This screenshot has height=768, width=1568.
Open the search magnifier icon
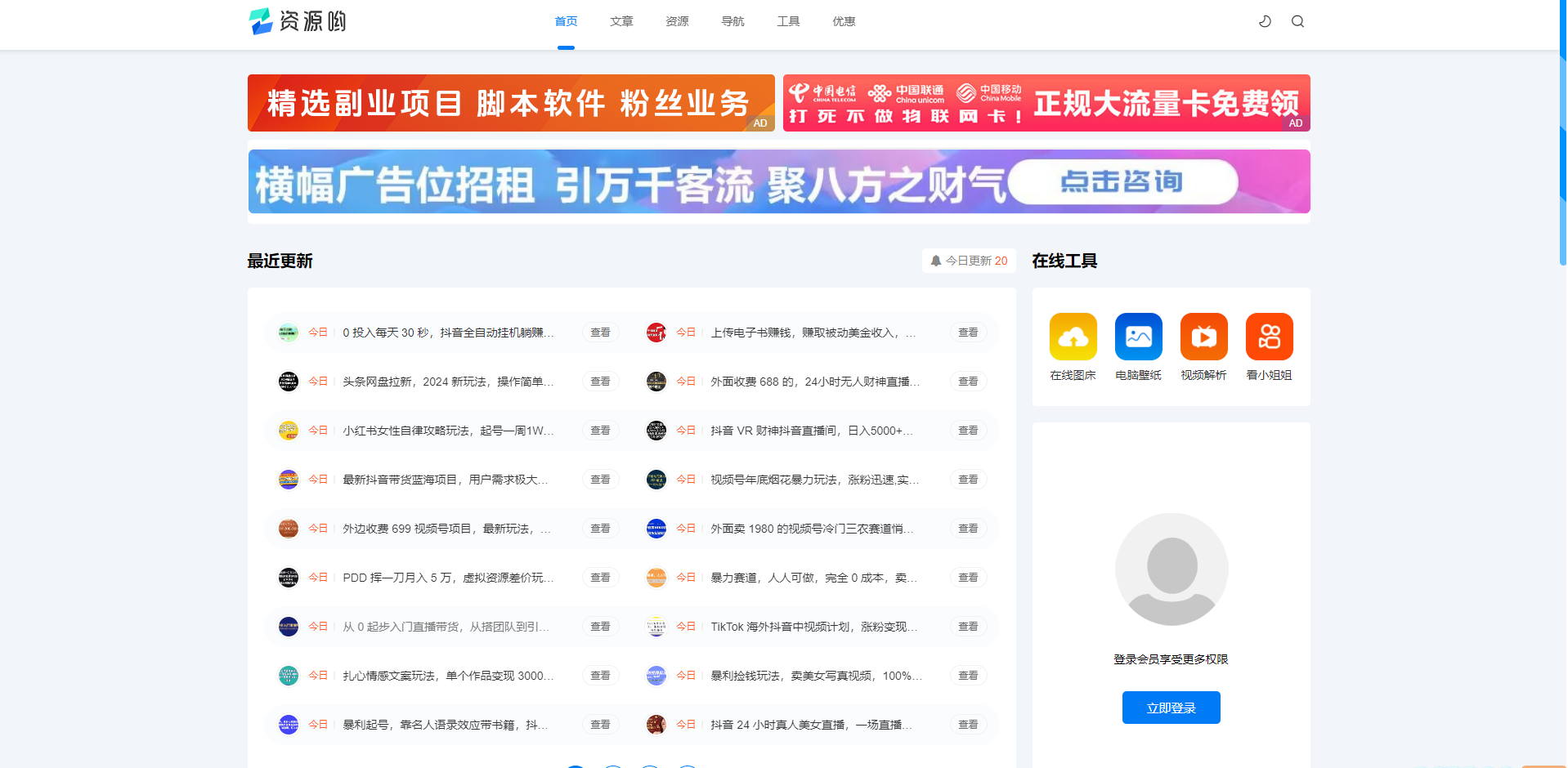[1297, 21]
